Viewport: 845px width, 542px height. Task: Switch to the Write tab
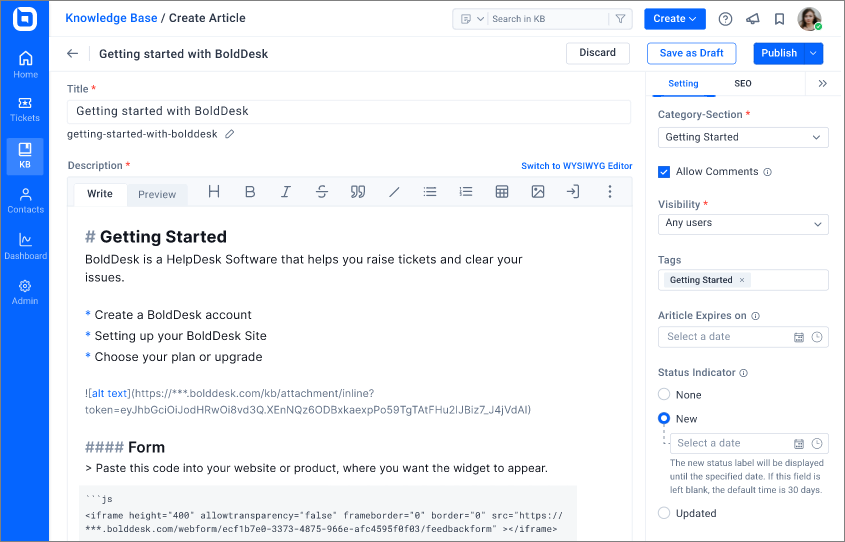click(100, 194)
